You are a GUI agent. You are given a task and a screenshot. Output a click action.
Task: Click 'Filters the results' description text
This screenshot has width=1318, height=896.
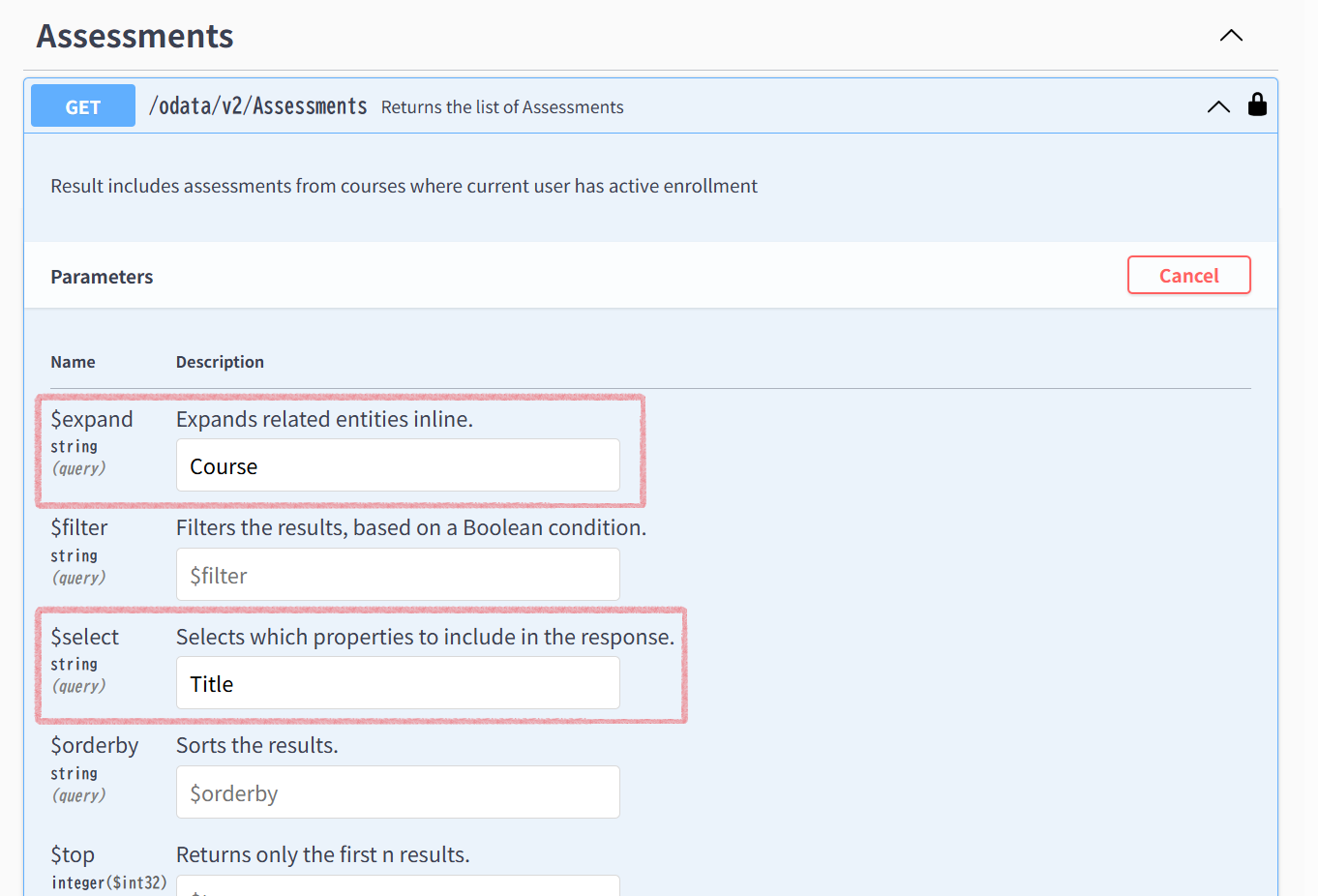(x=411, y=527)
